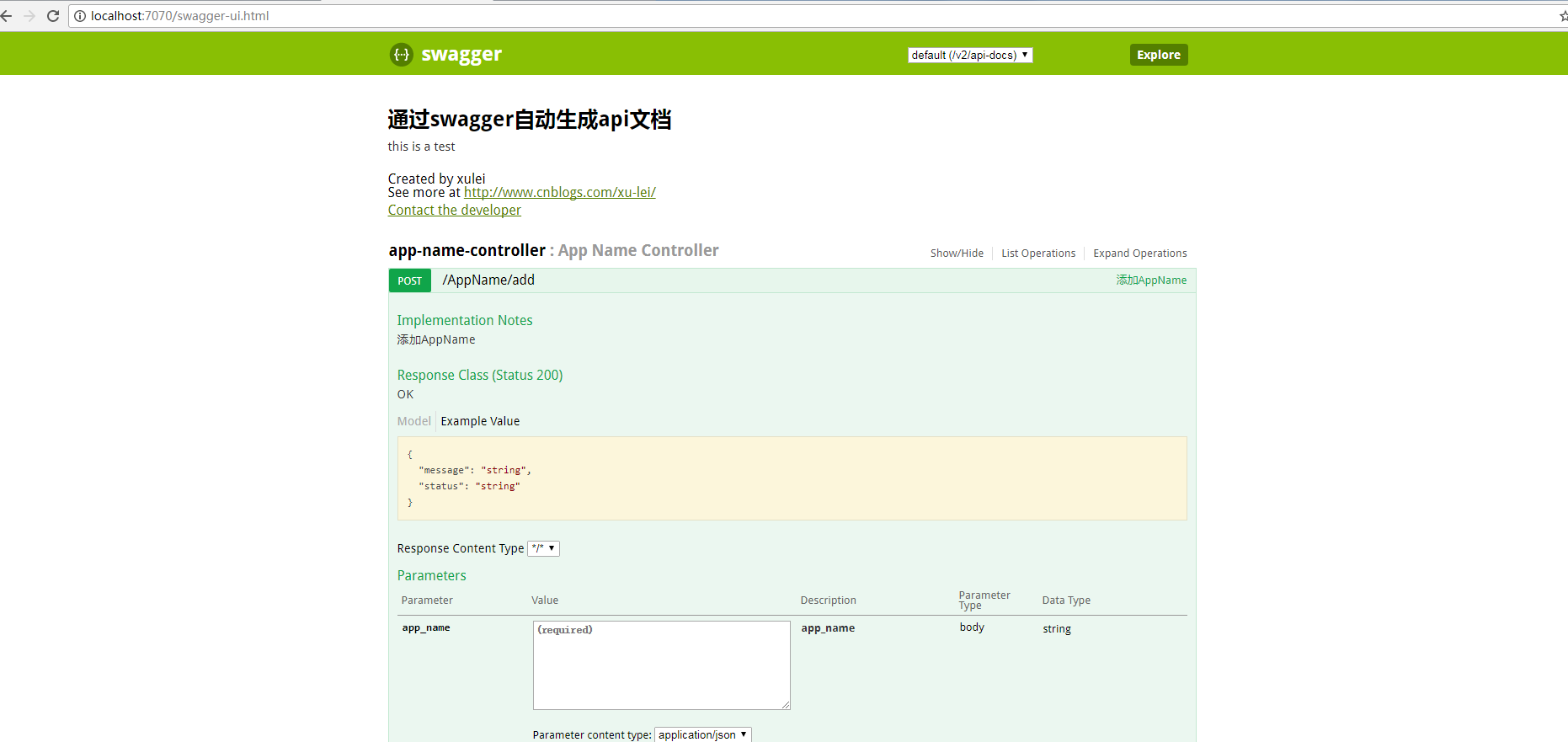
Task: Click the example JSON response box
Action: point(792,478)
